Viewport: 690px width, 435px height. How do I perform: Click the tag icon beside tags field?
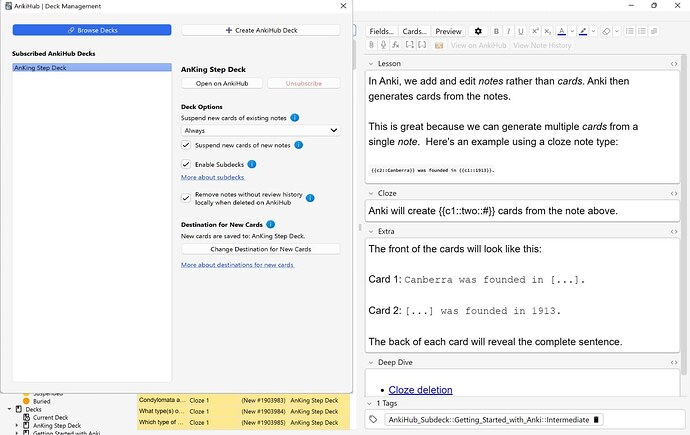tap(373, 420)
